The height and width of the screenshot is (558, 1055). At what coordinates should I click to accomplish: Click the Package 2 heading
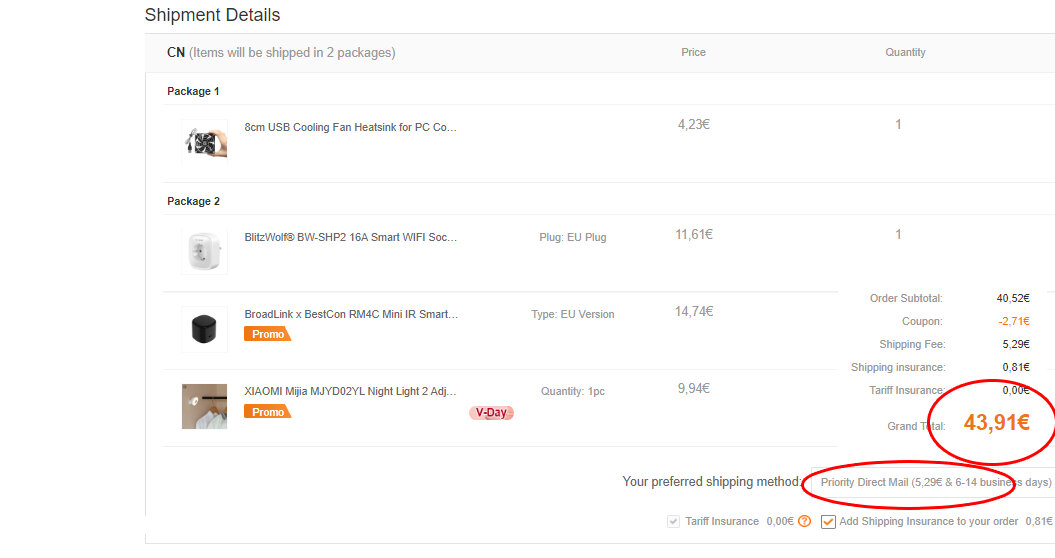point(193,201)
